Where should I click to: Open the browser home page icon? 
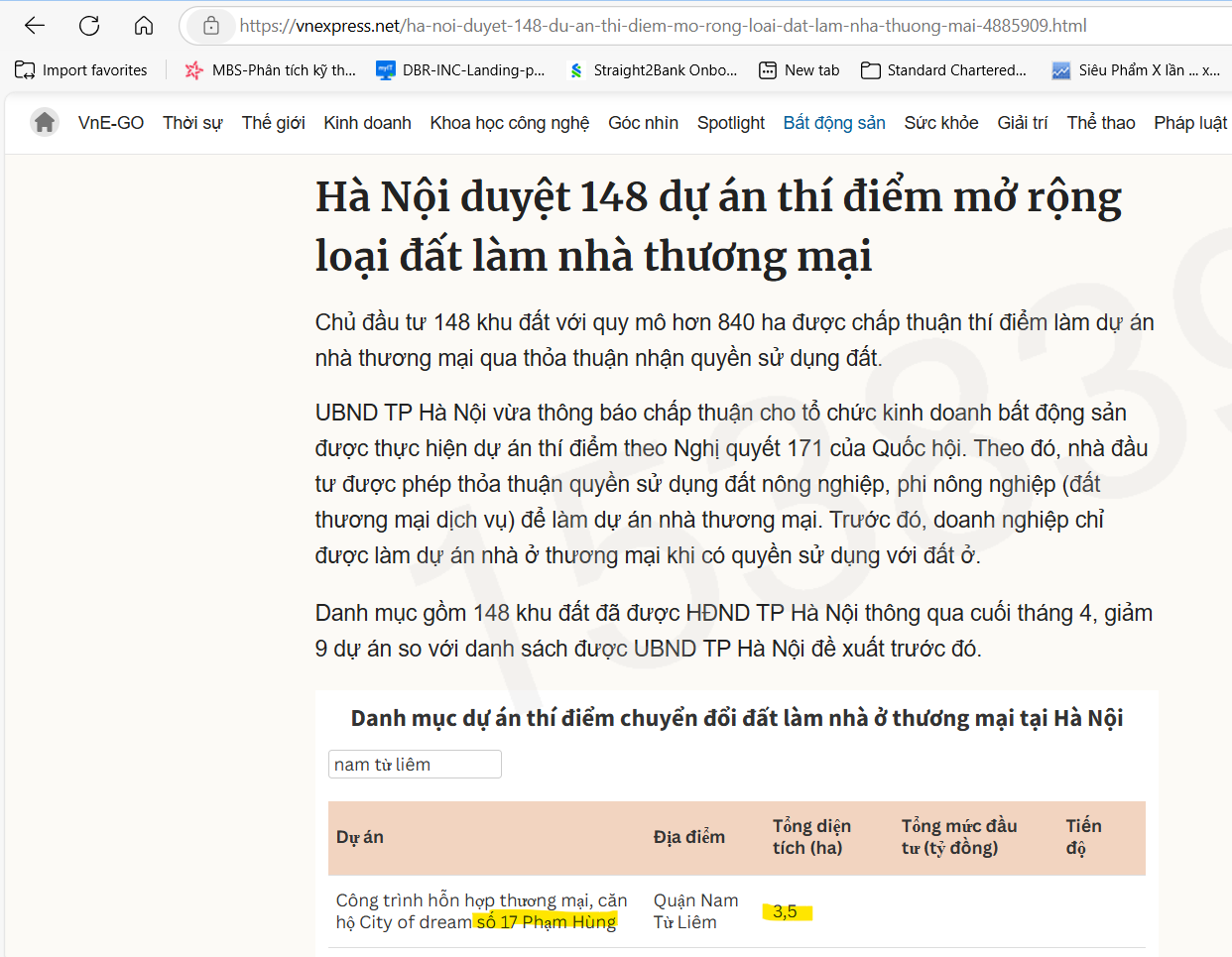(x=144, y=26)
